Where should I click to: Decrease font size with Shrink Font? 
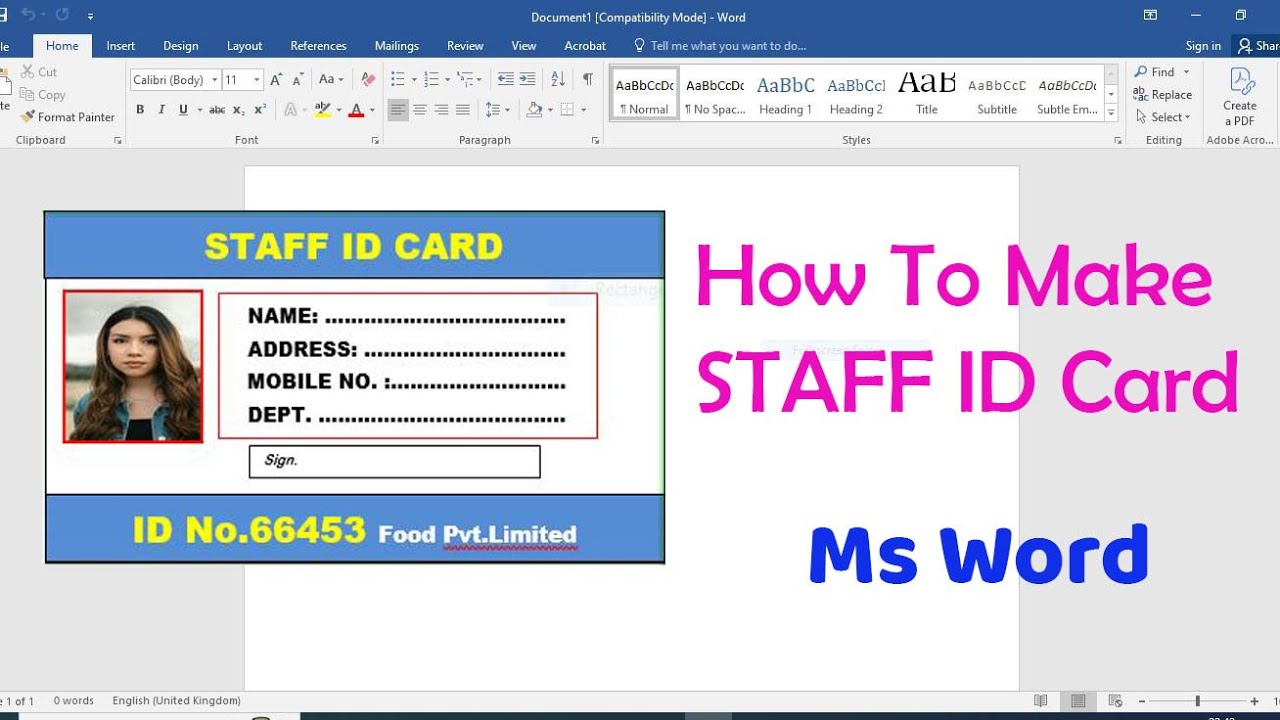tap(299, 79)
